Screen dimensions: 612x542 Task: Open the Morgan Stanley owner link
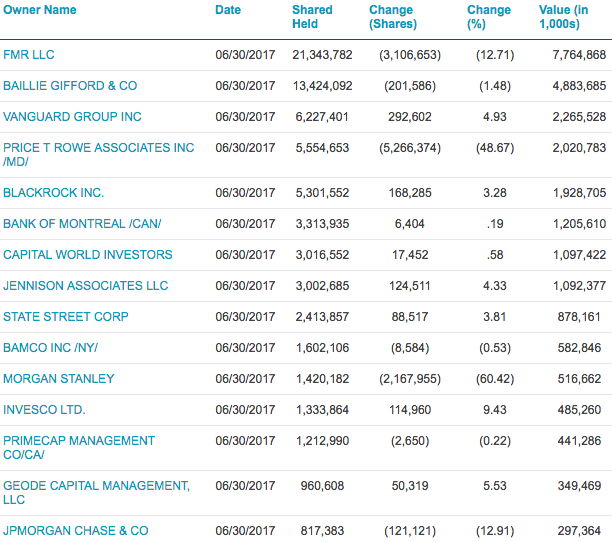(x=58, y=379)
